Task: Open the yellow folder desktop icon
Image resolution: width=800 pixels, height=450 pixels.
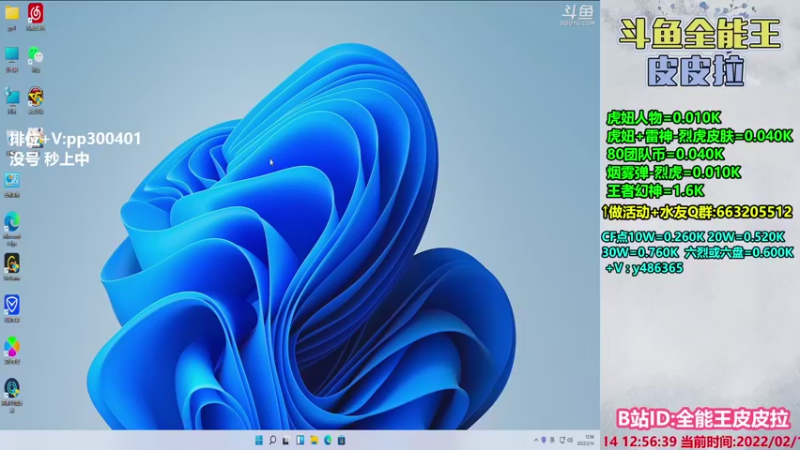Action: pos(12,16)
